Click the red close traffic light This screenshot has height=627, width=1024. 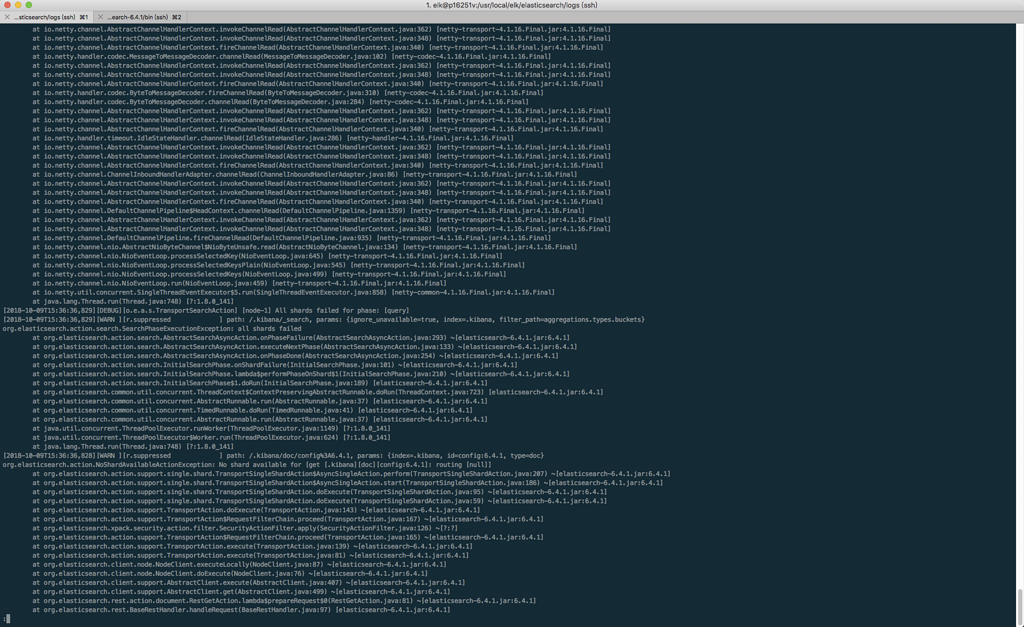[8, 4]
